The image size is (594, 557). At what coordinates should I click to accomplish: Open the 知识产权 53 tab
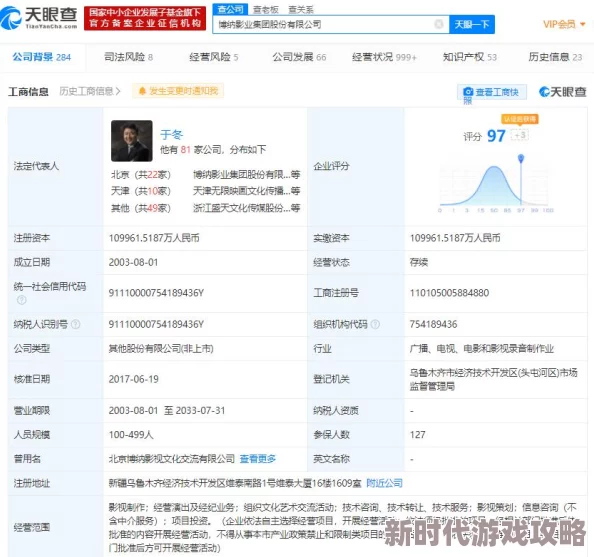coord(470,57)
